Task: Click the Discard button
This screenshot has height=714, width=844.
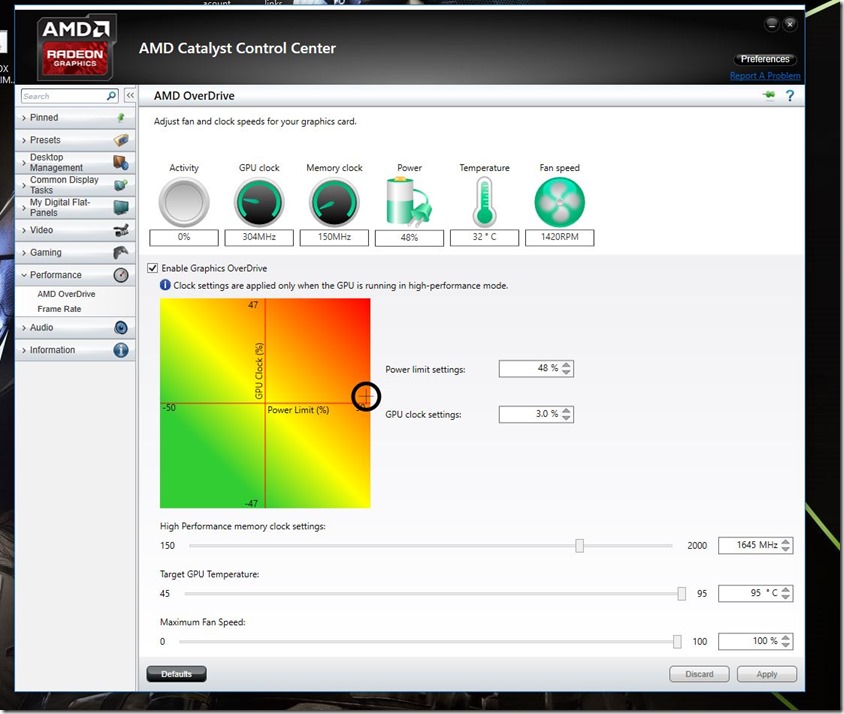Action: [699, 674]
